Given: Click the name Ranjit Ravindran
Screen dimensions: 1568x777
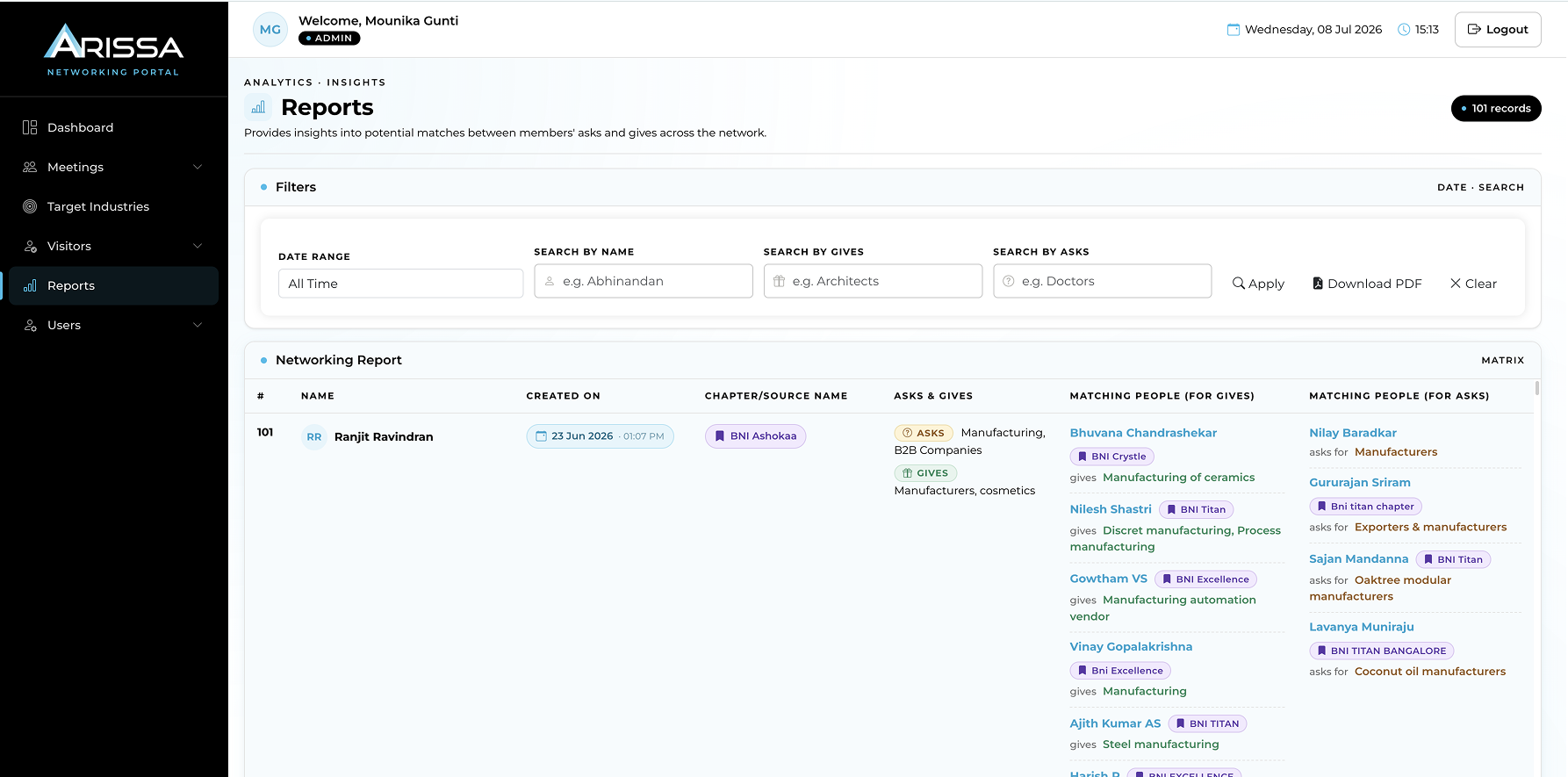Looking at the screenshot, I should pos(384,436).
